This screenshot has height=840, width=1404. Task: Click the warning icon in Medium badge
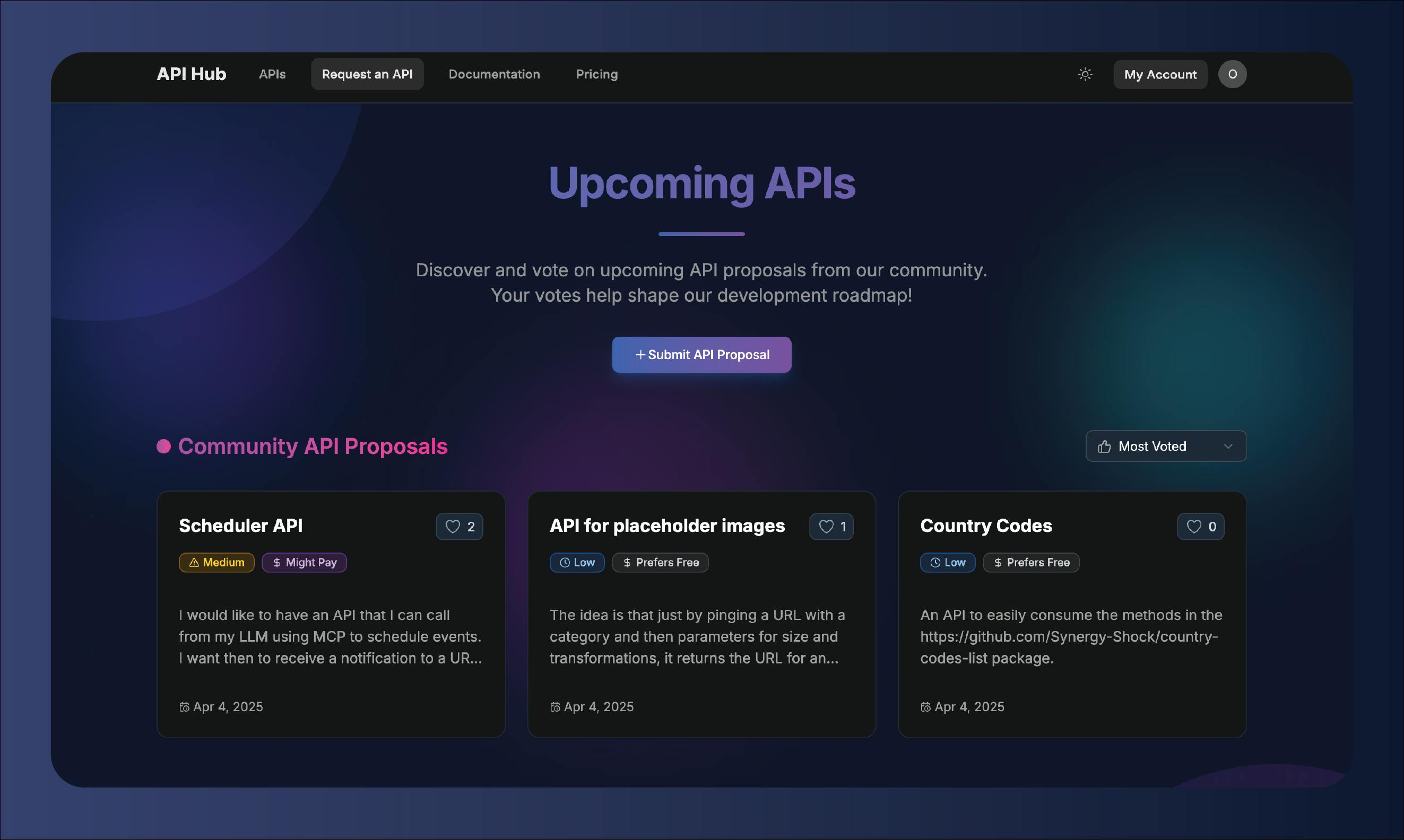click(x=194, y=563)
